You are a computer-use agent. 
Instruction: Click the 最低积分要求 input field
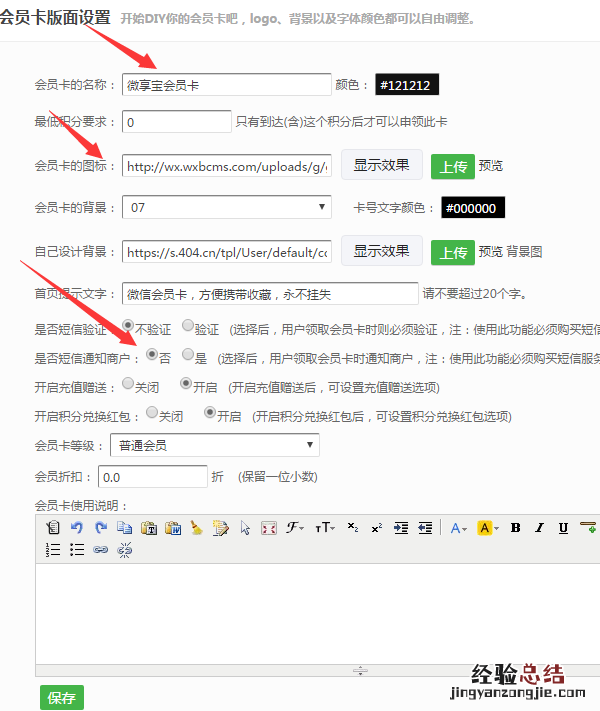pos(177,122)
